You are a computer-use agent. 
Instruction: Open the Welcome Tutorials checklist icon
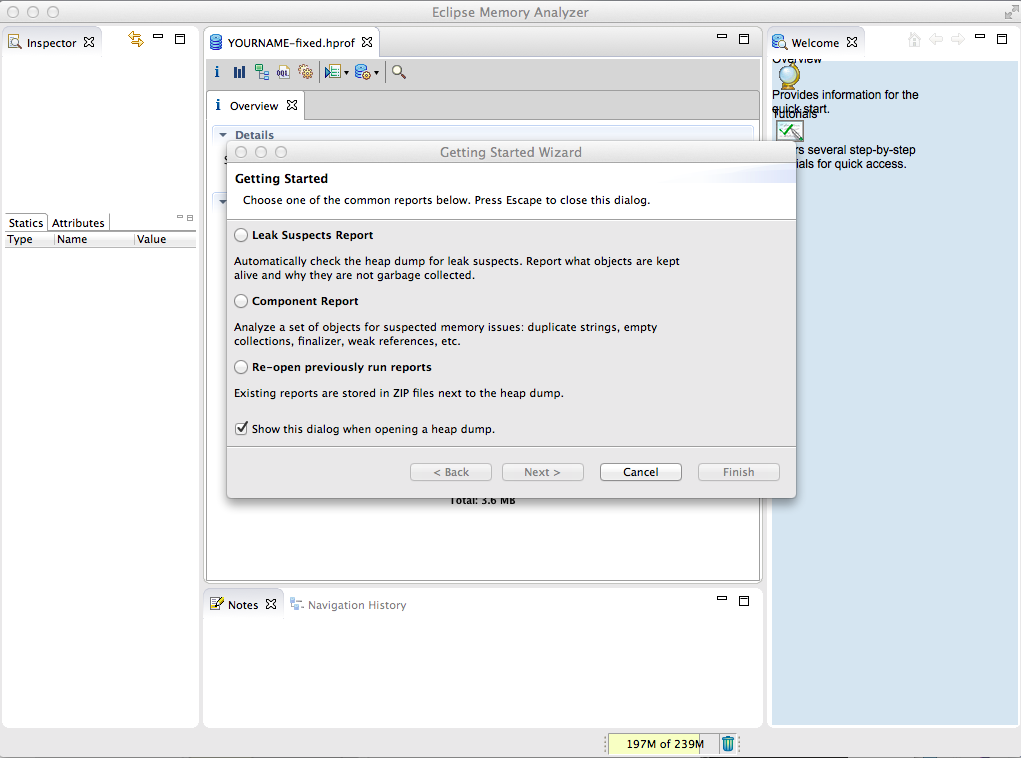790,131
